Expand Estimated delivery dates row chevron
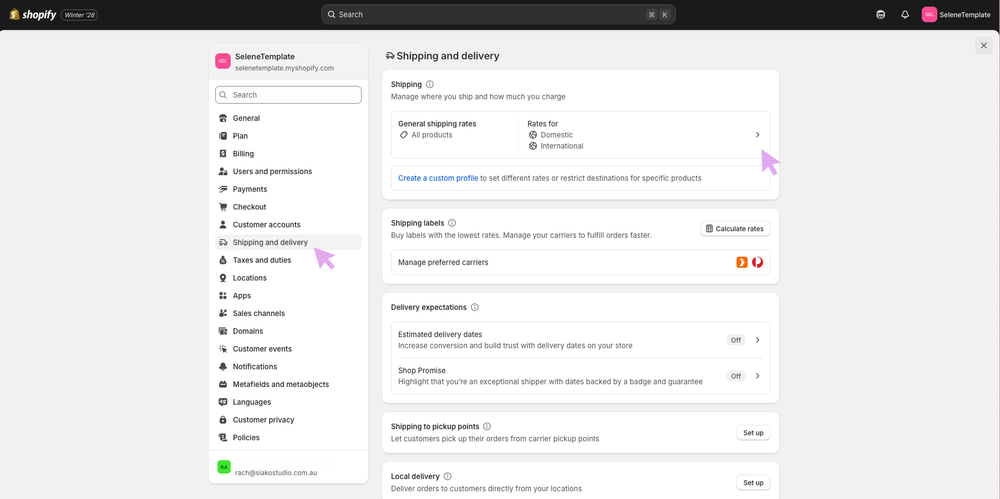The width and height of the screenshot is (1000, 499). 758,340
